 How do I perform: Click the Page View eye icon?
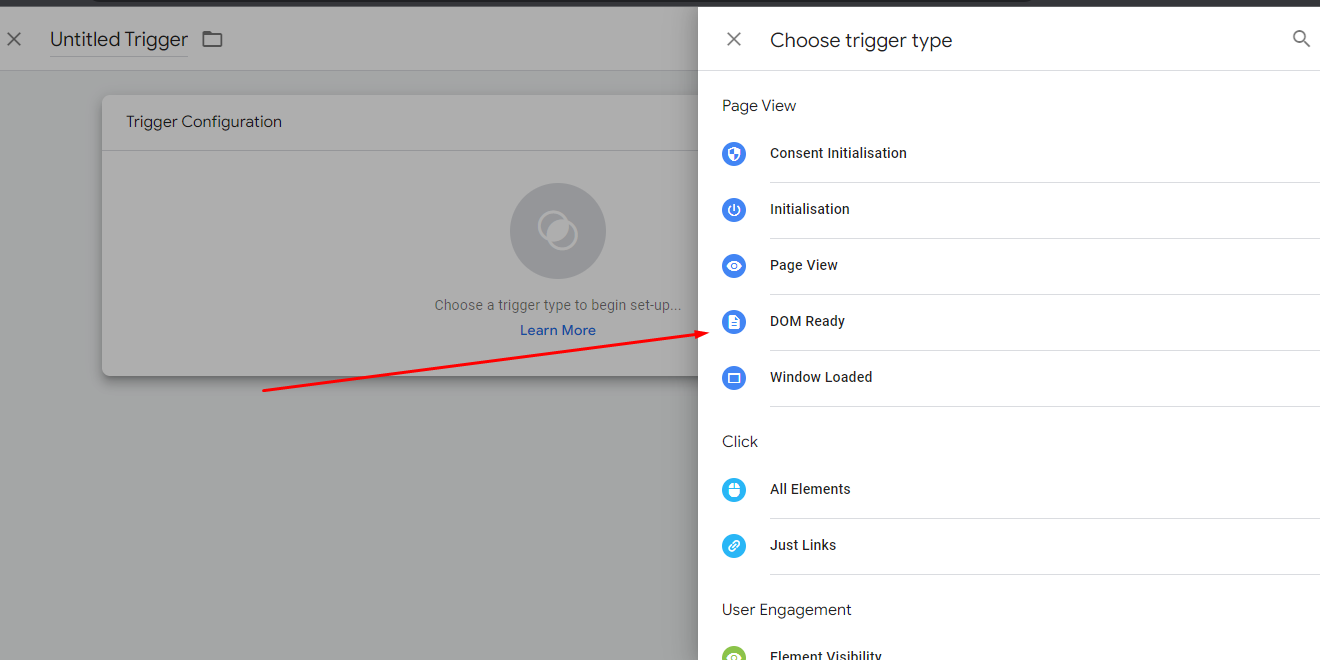click(x=734, y=266)
